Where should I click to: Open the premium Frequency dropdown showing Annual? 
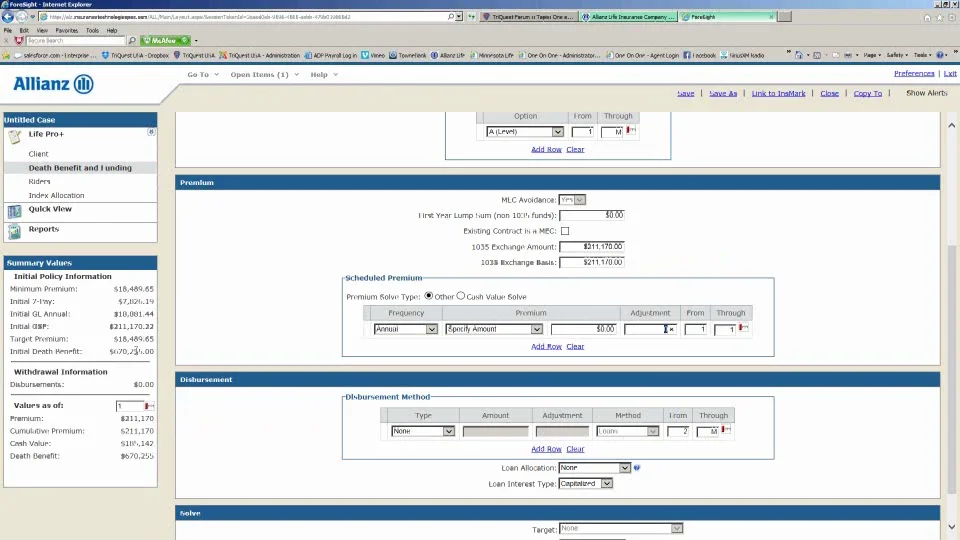click(x=405, y=329)
